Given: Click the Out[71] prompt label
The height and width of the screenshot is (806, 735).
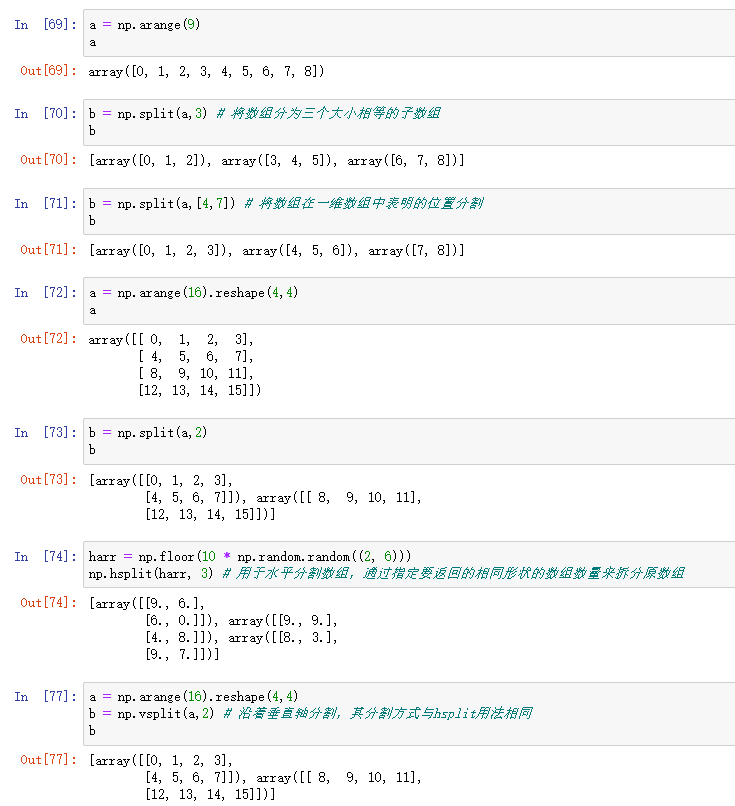Looking at the screenshot, I should (48, 250).
